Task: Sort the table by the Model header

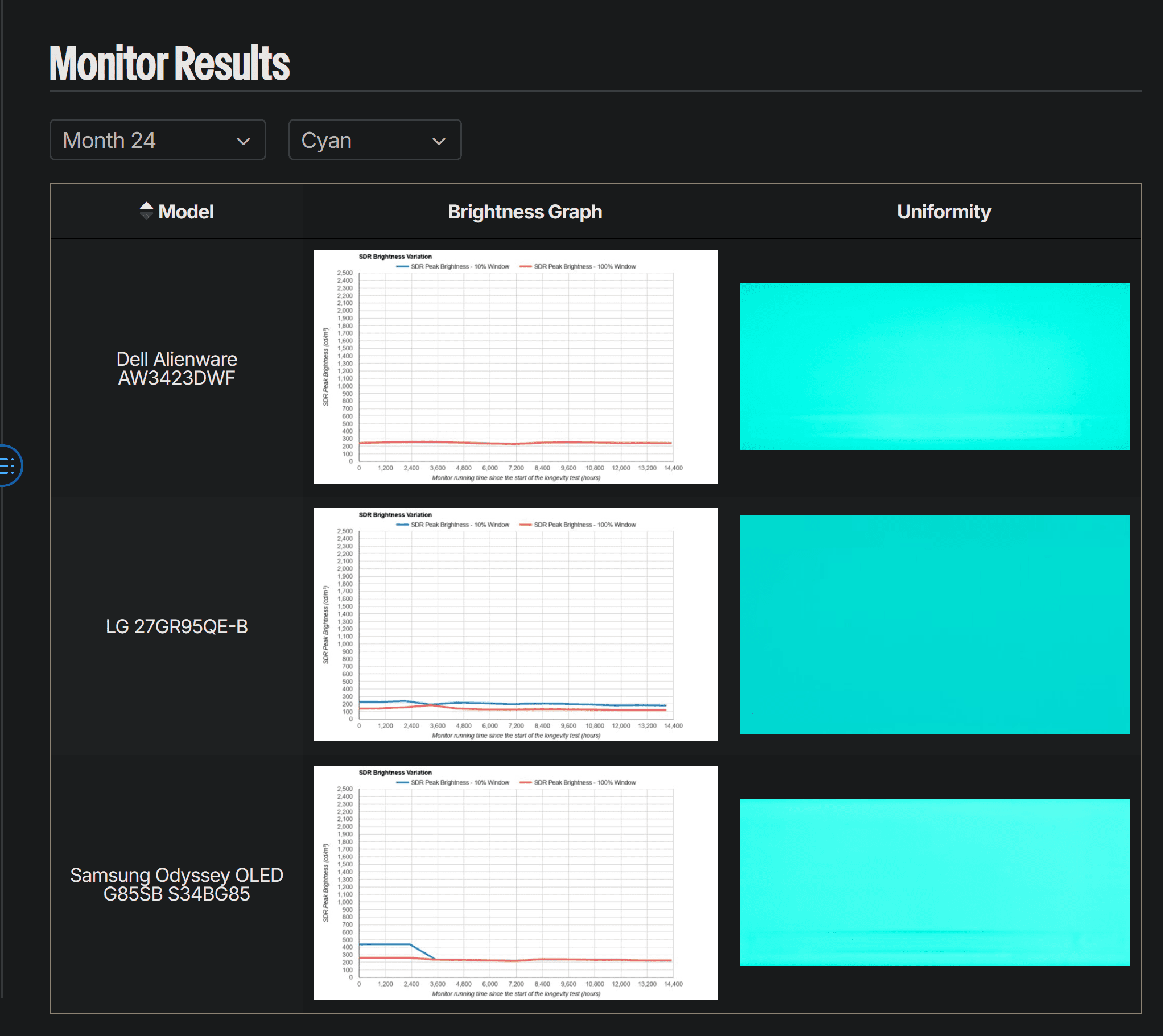Action: click(185, 212)
